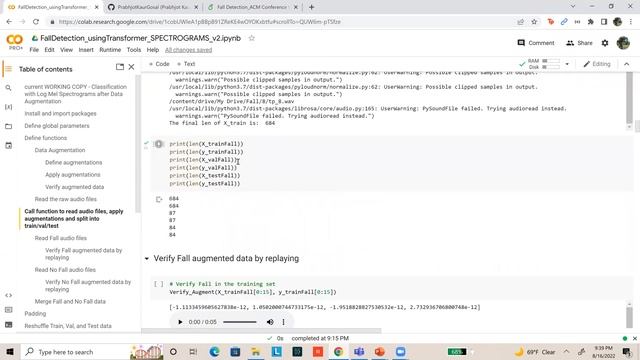The image size is (640, 360).
Task: Open the notebook settings gear icon
Action: (605, 43)
